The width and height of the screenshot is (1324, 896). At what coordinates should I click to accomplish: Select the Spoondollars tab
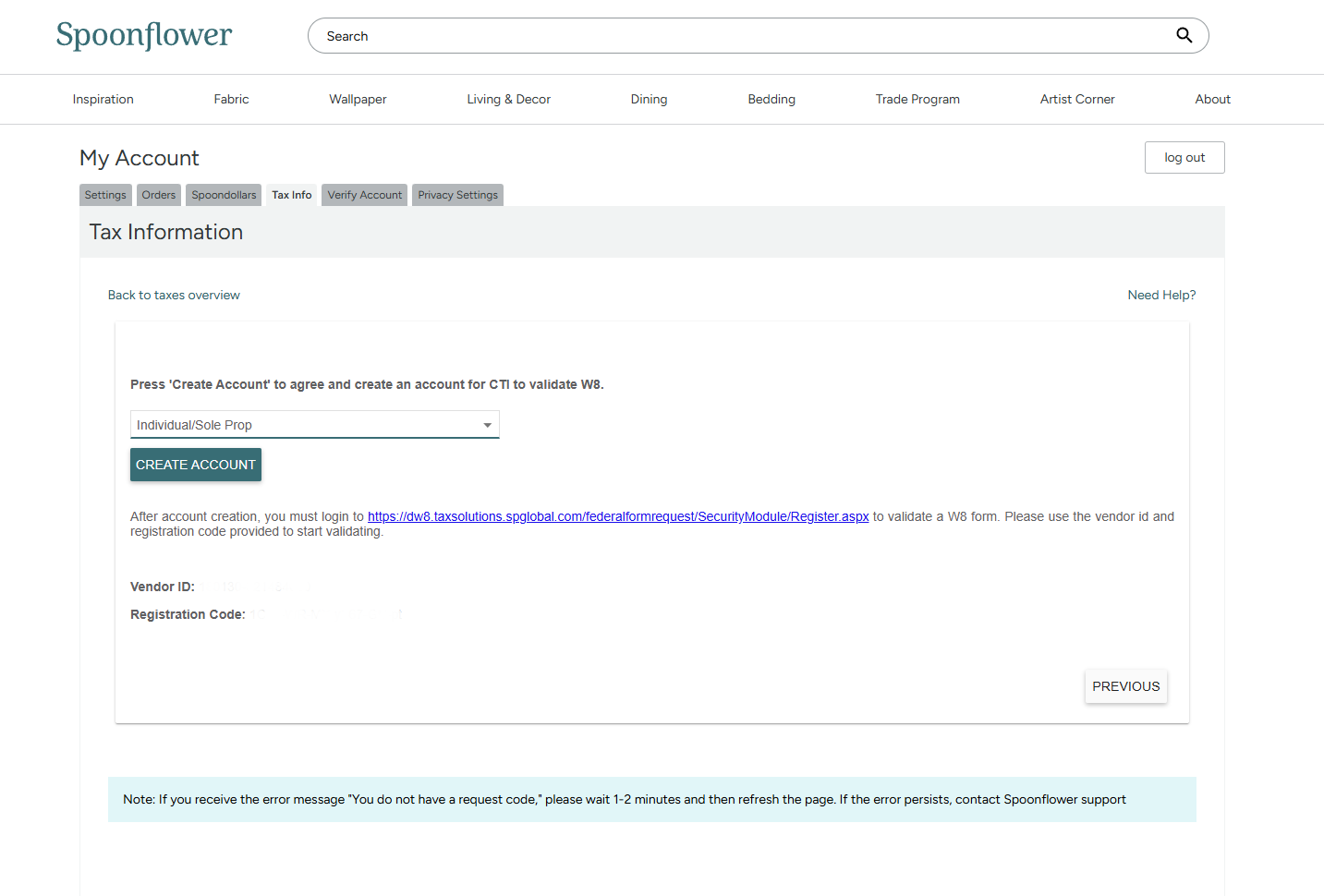224,195
